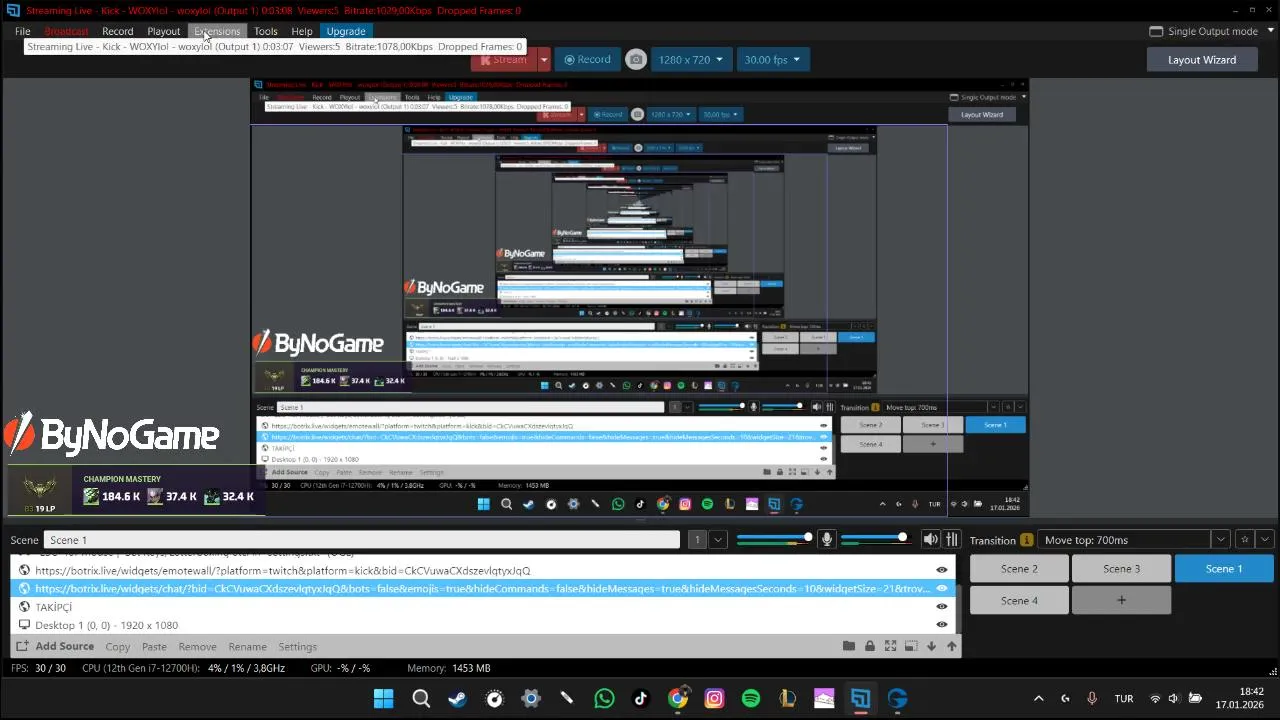Open Steam from the taskbar
Screen dimensions: 1280x720
coord(457,698)
